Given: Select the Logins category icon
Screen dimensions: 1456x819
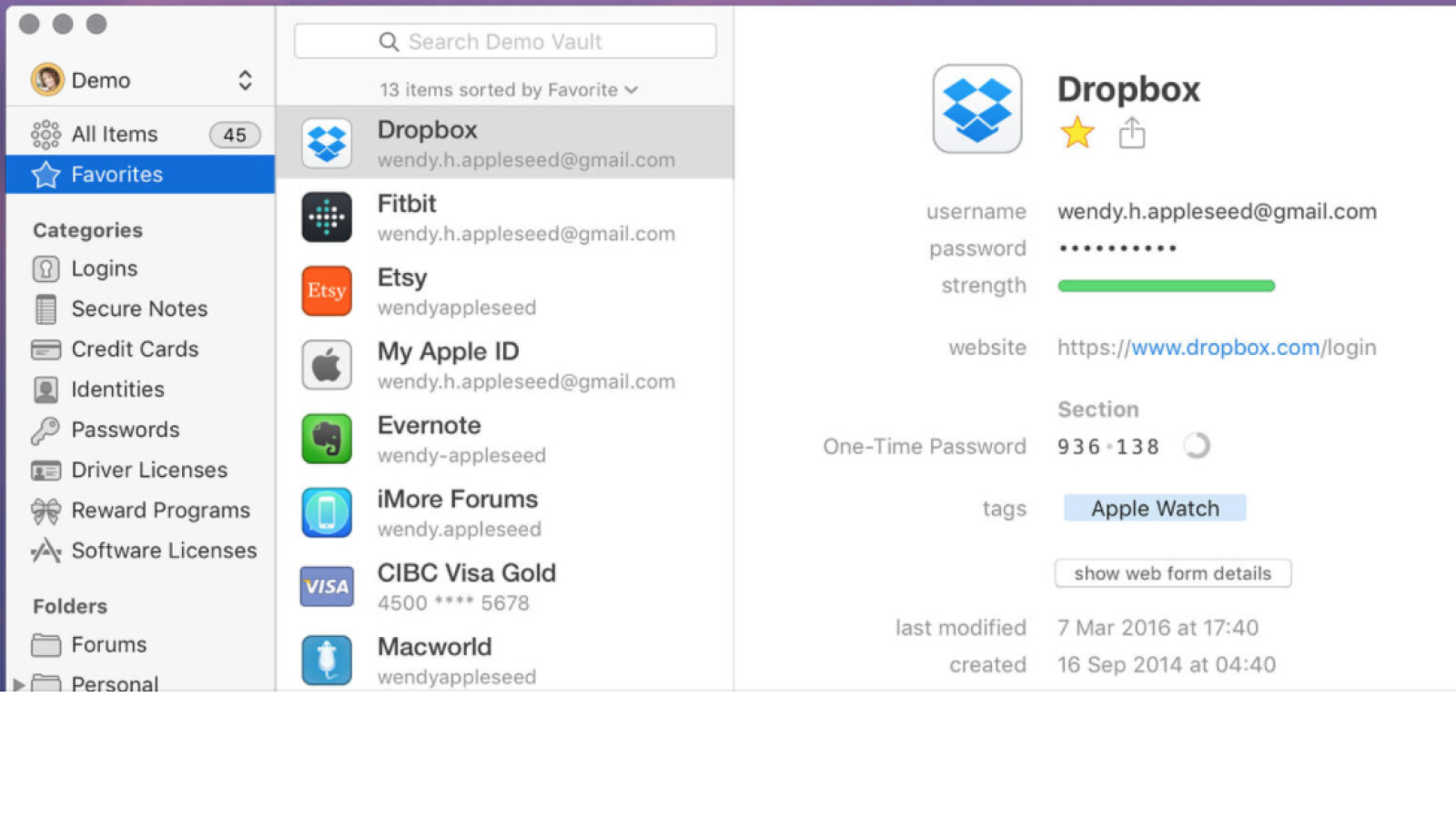Looking at the screenshot, I should pos(45,268).
